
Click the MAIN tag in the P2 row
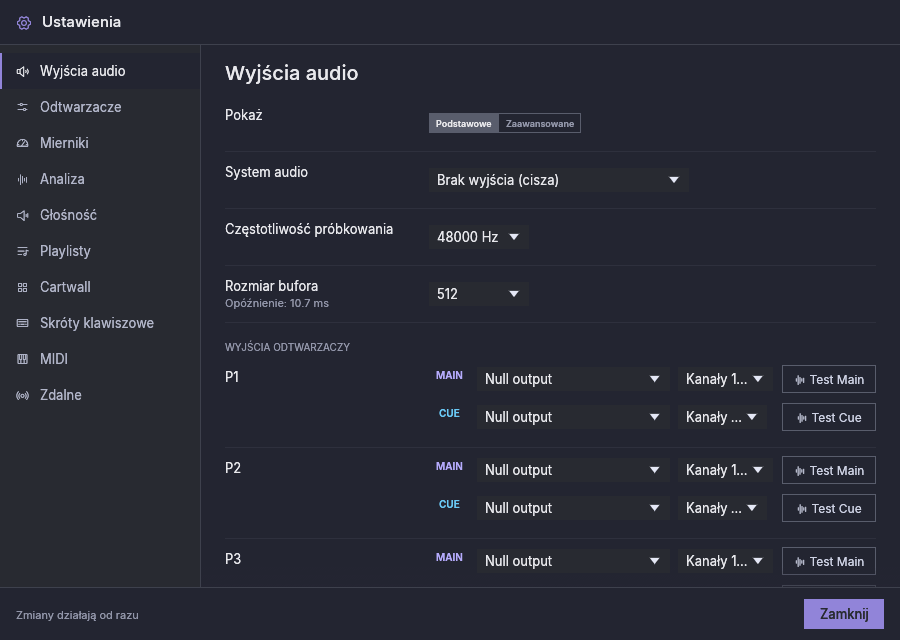pos(449,467)
